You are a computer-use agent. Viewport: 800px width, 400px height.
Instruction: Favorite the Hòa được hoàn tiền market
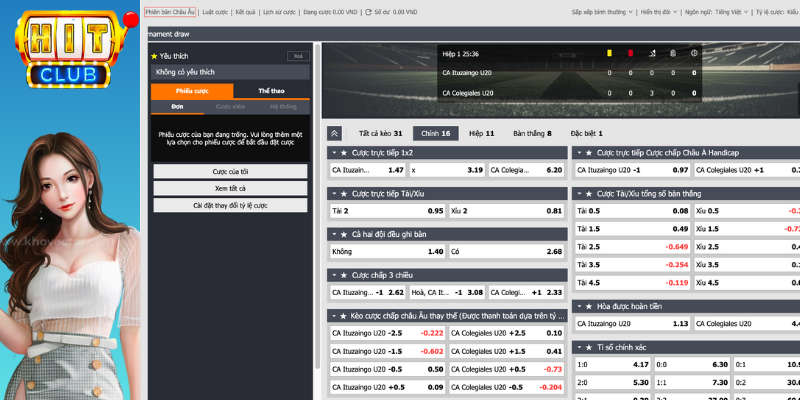point(588,306)
